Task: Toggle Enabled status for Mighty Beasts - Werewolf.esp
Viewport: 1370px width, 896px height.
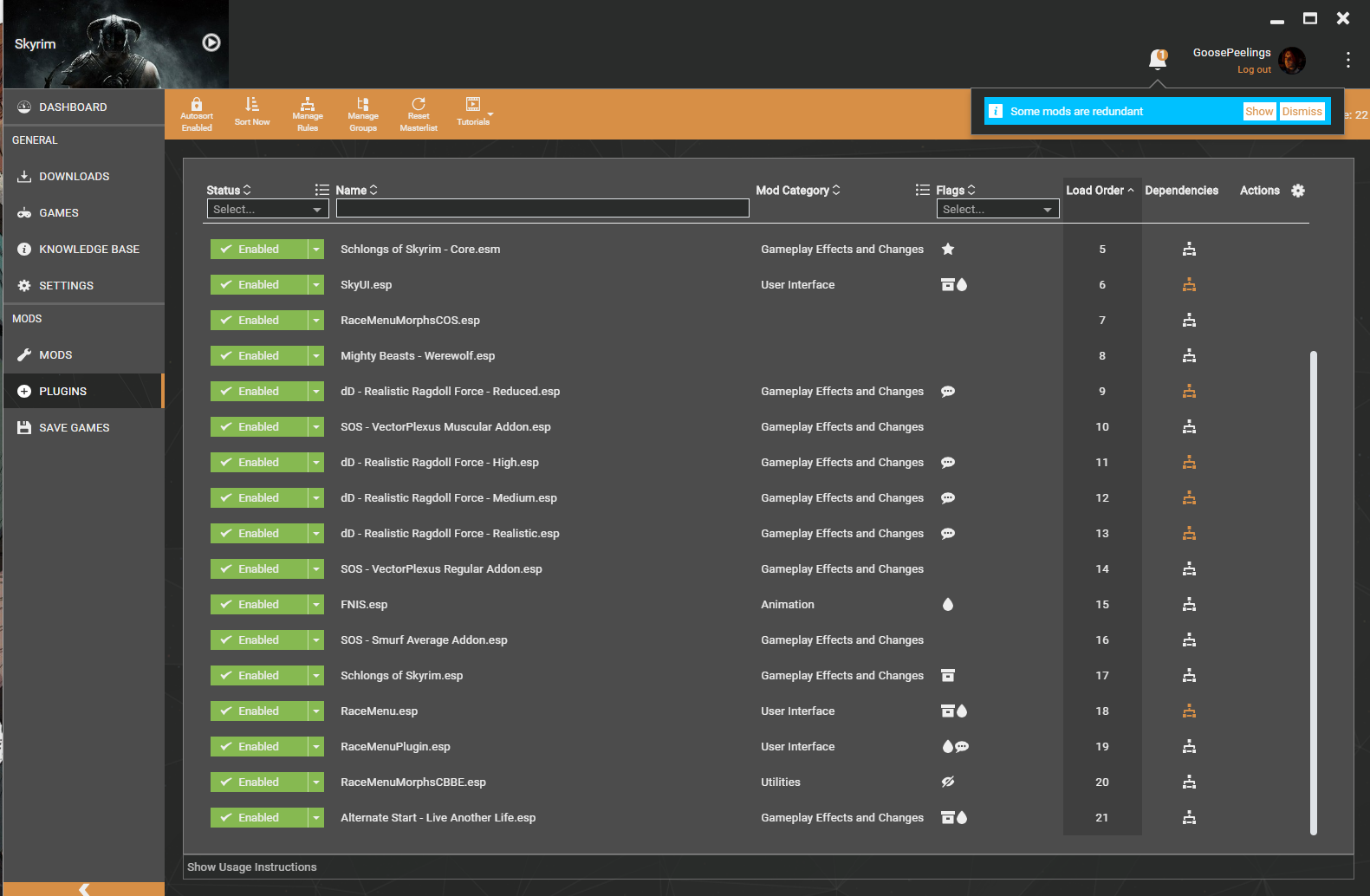Action: click(259, 356)
